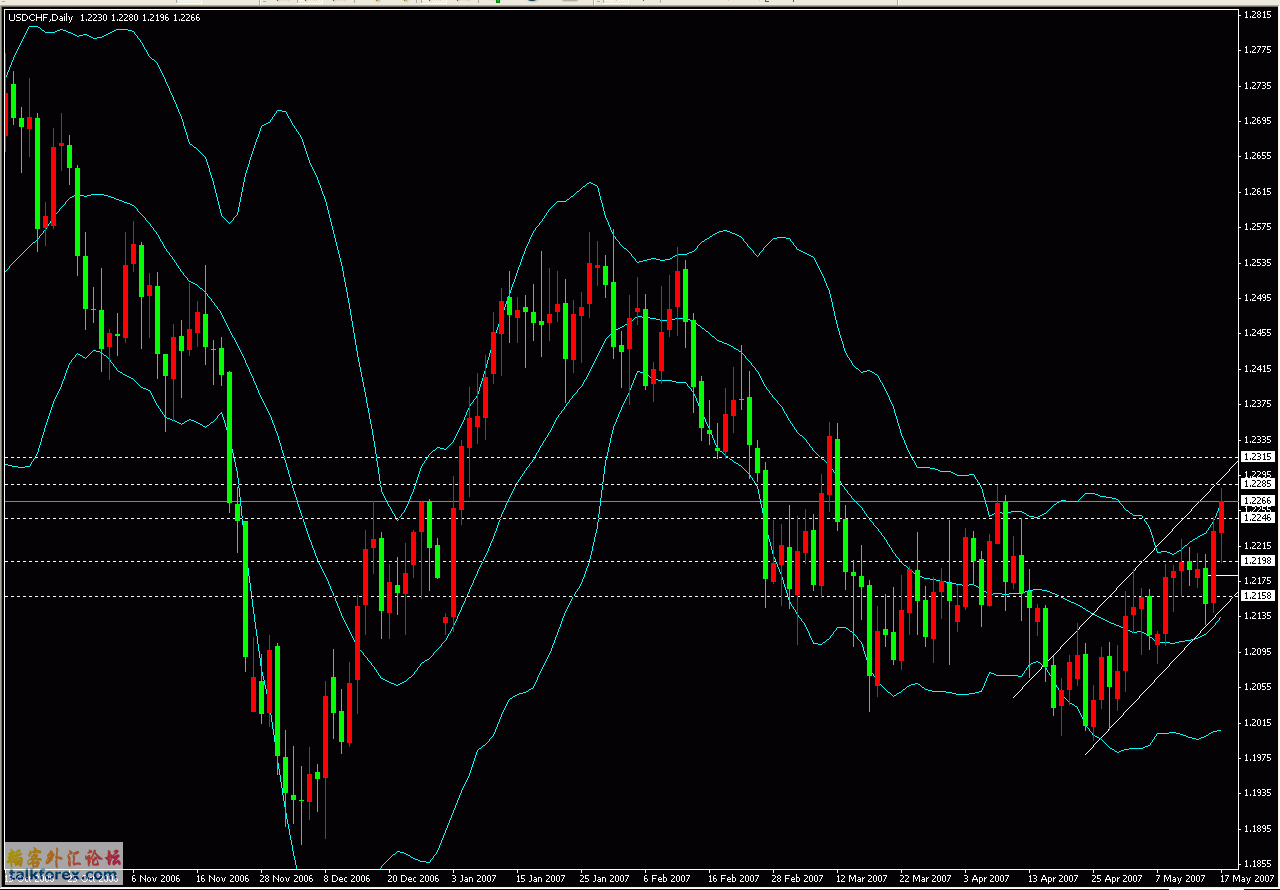Click the 1.2375 price scale value
Image resolution: width=1280 pixels, height=890 pixels.
pyautogui.click(x=1256, y=404)
